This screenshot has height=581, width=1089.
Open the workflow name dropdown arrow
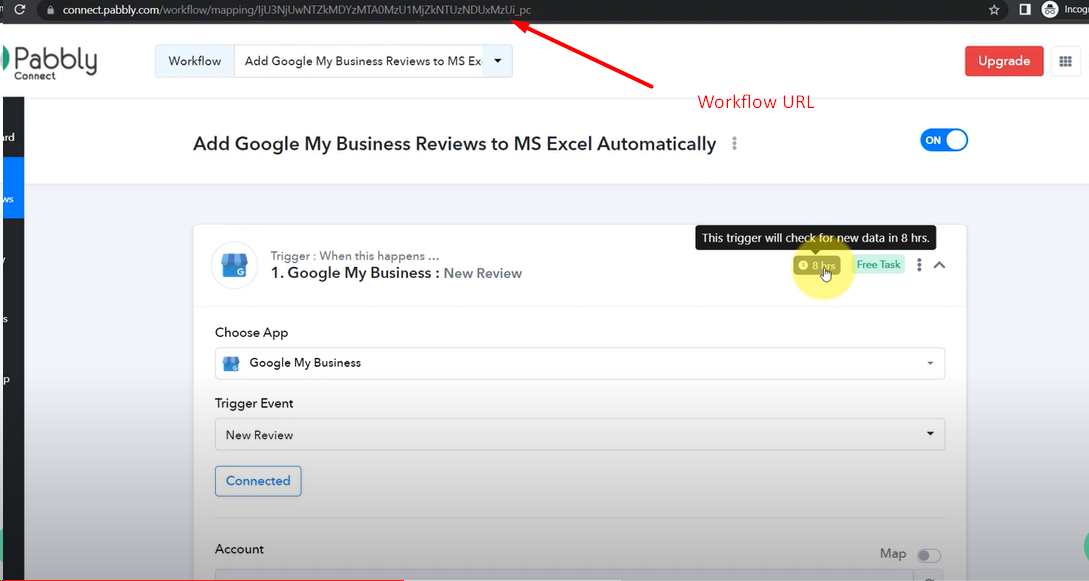click(x=497, y=61)
